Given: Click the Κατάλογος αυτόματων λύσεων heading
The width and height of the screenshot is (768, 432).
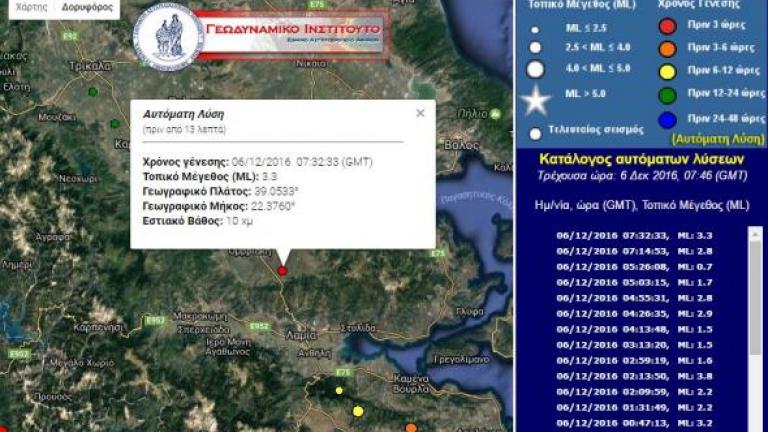Looking at the screenshot, I should tap(641, 159).
